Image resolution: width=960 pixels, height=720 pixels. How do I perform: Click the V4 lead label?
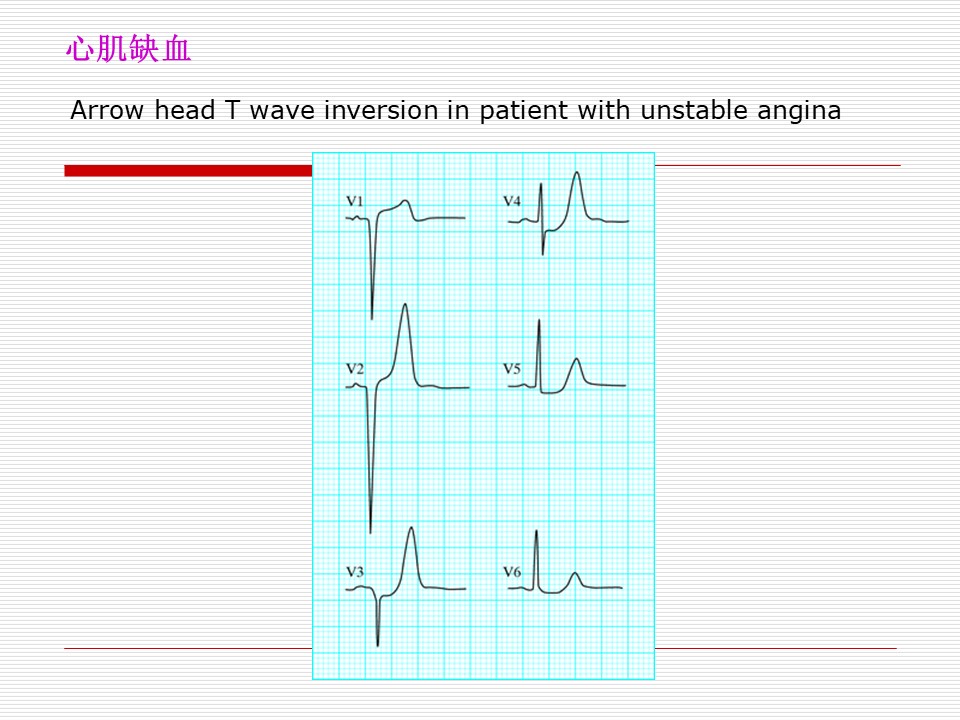coord(512,201)
